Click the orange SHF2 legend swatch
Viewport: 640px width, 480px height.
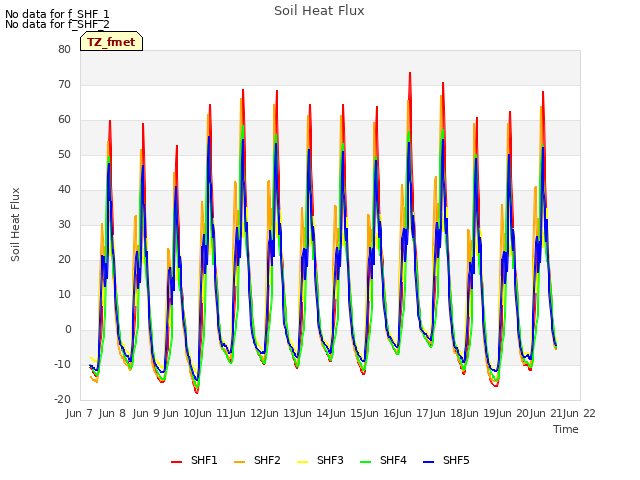click(240, 462)
